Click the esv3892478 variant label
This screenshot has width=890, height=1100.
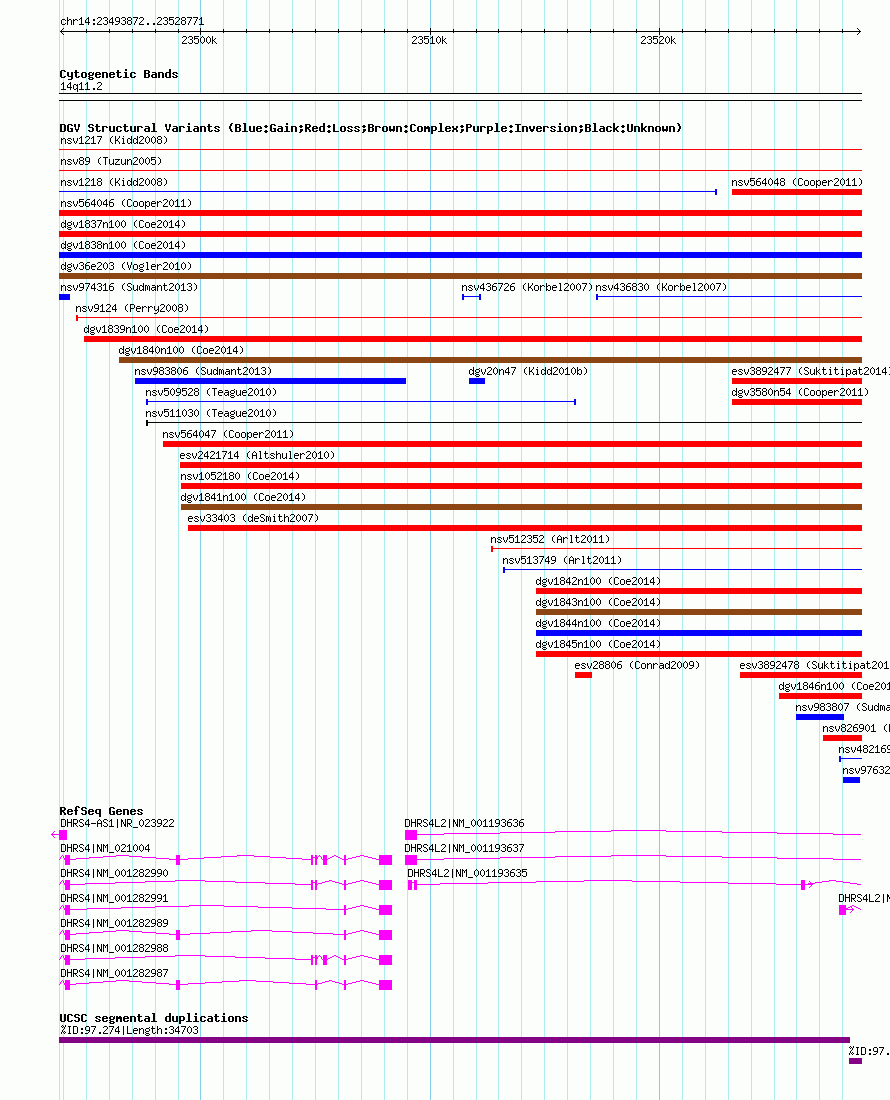click(814, 666)
